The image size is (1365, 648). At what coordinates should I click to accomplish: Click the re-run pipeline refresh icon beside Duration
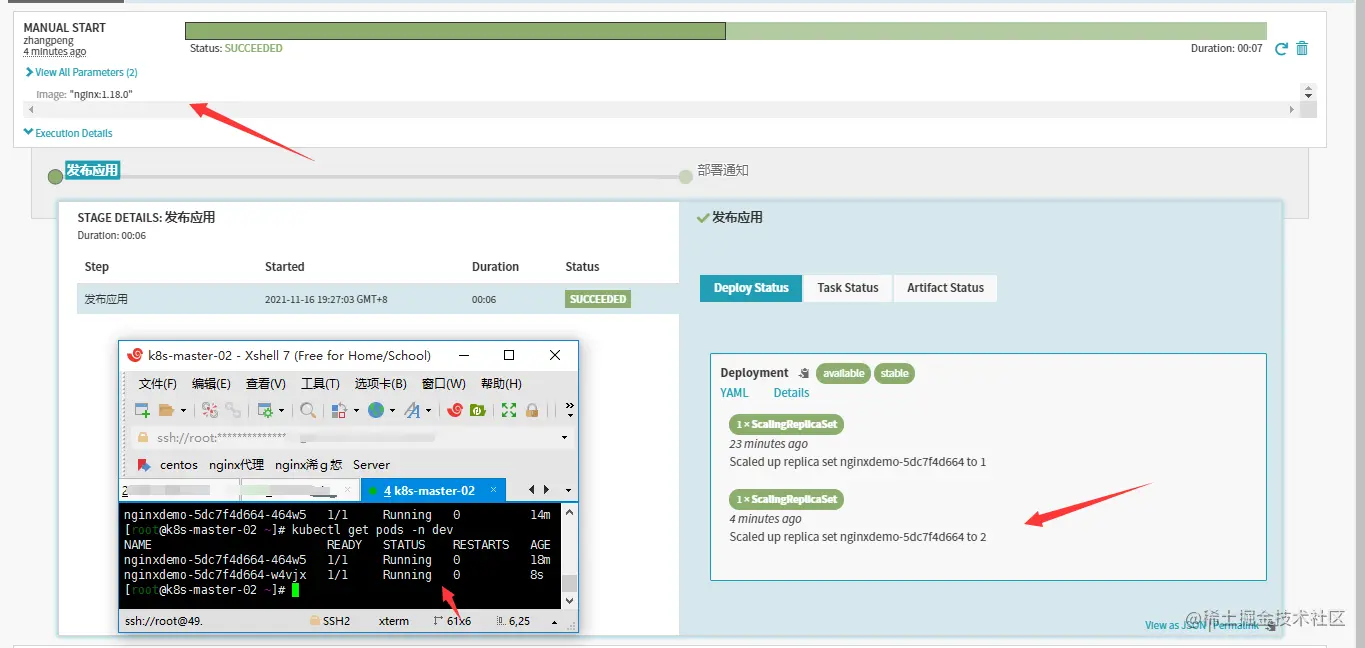[x=1281, y=48]
